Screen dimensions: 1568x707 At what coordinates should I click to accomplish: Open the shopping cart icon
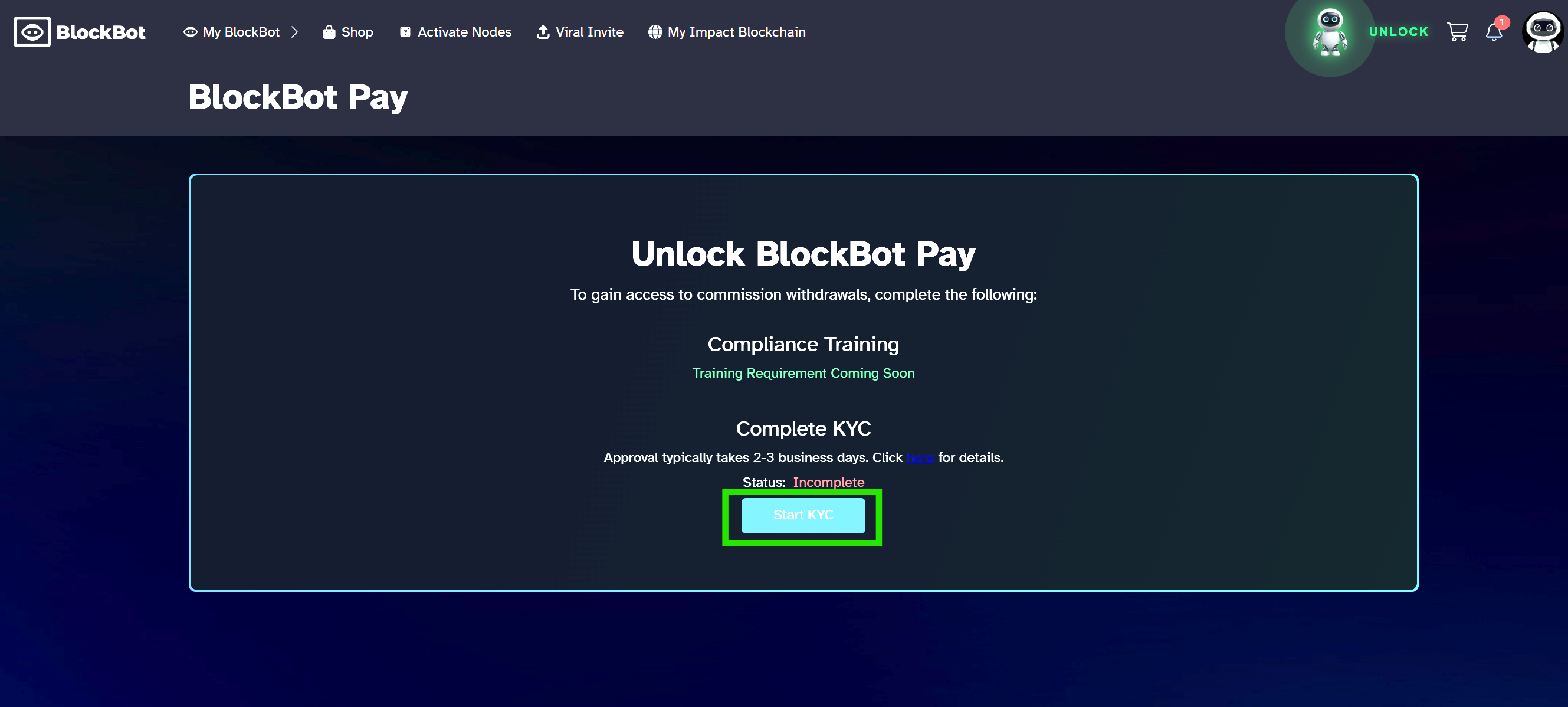(1457, 32)
